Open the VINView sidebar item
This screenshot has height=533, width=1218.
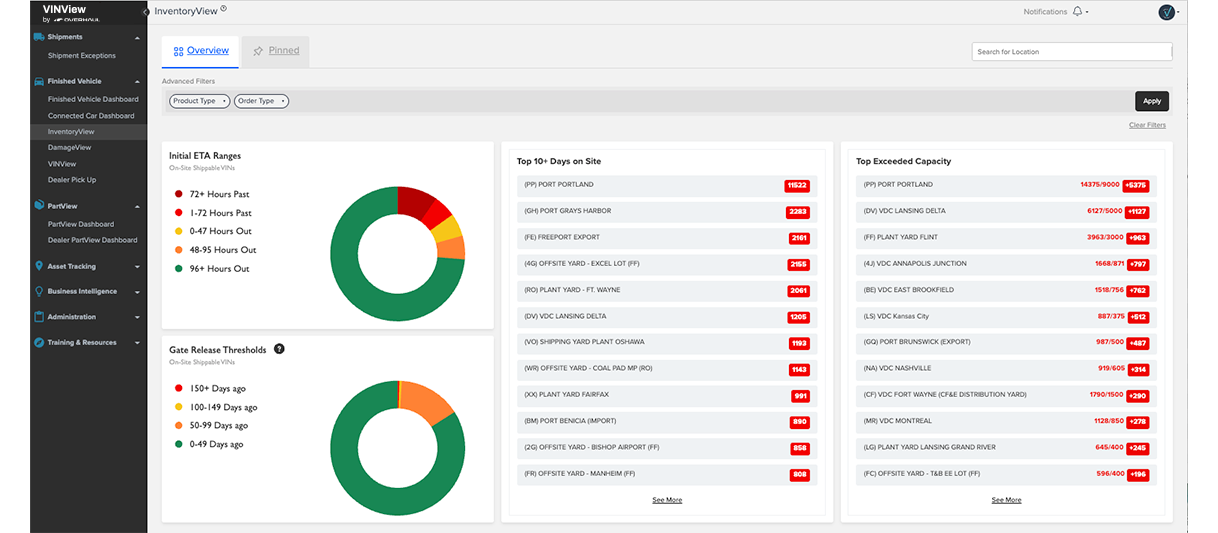pyautogui.click(x=62, y=164)
